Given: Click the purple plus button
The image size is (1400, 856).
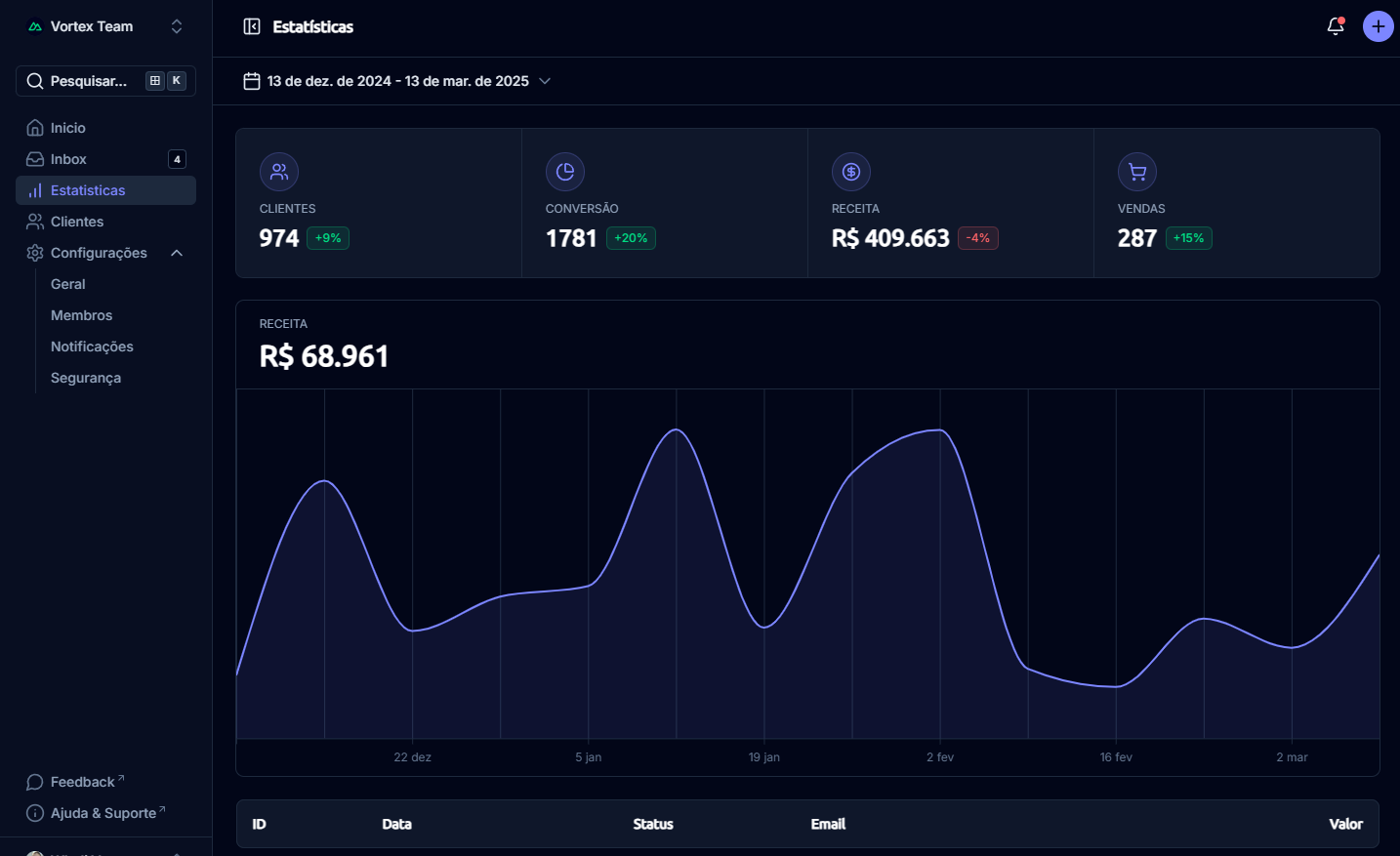Looking at the screenshot, I should (1378, 26).
